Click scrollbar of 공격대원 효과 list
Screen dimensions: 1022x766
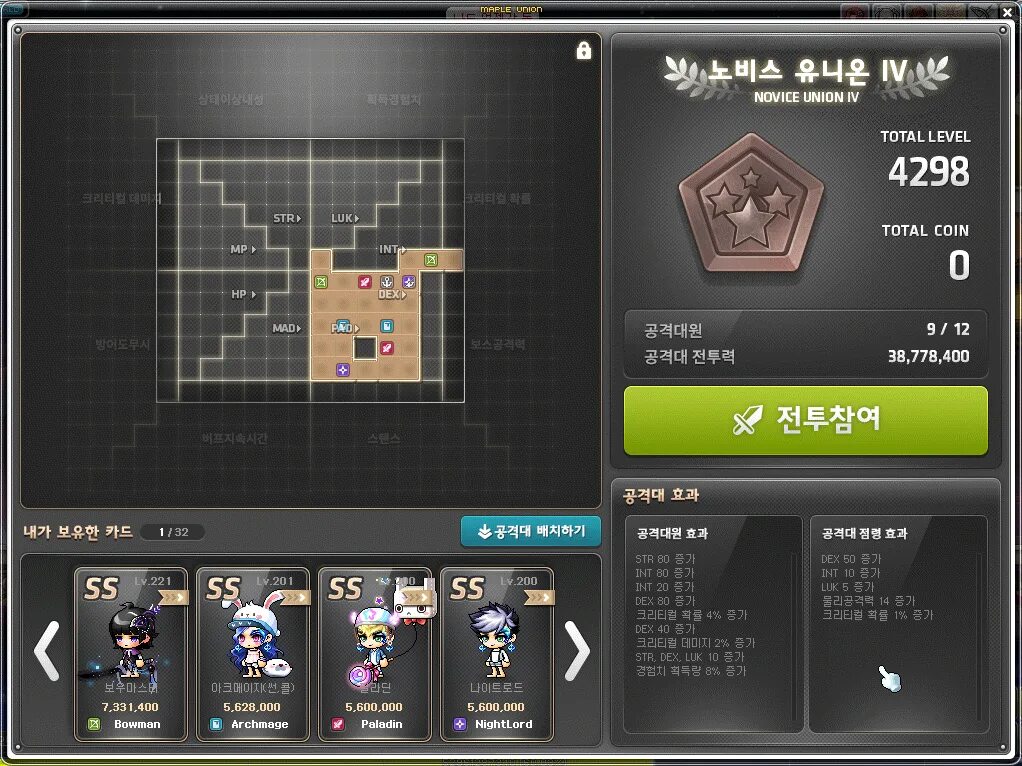(794, 637)
